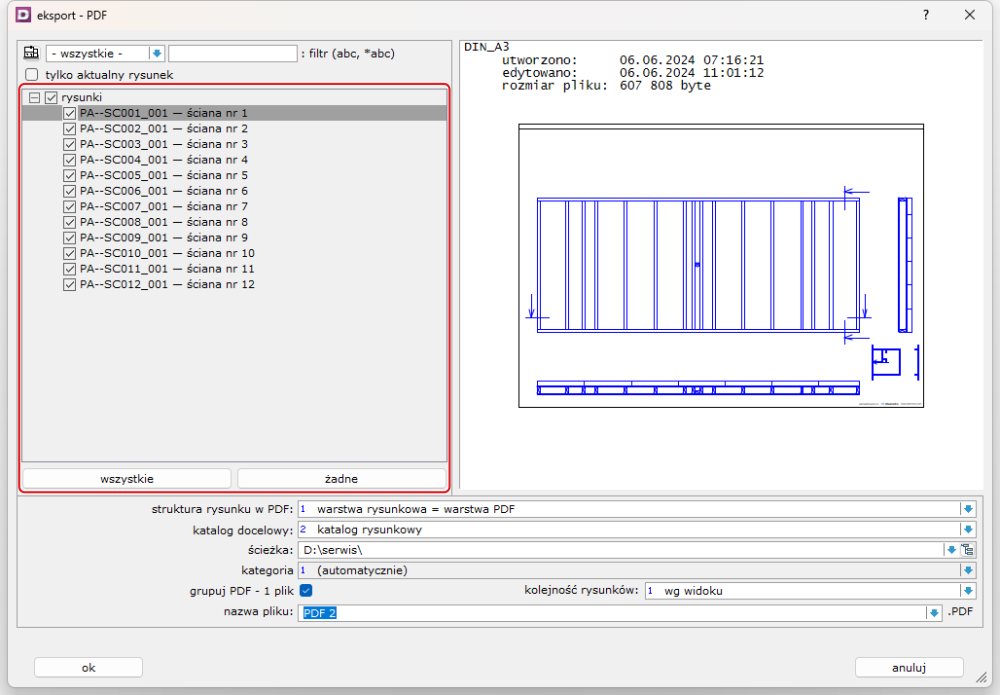Open the '- wszystkie -' filter dropdown
The image size is (1000, 695).
point(156,54)
